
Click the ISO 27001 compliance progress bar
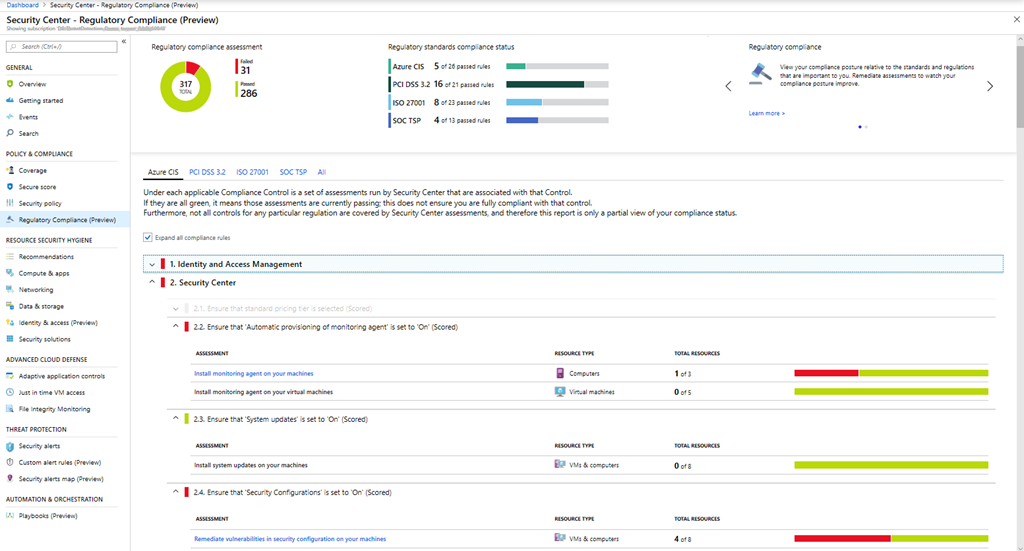(557, 102)
